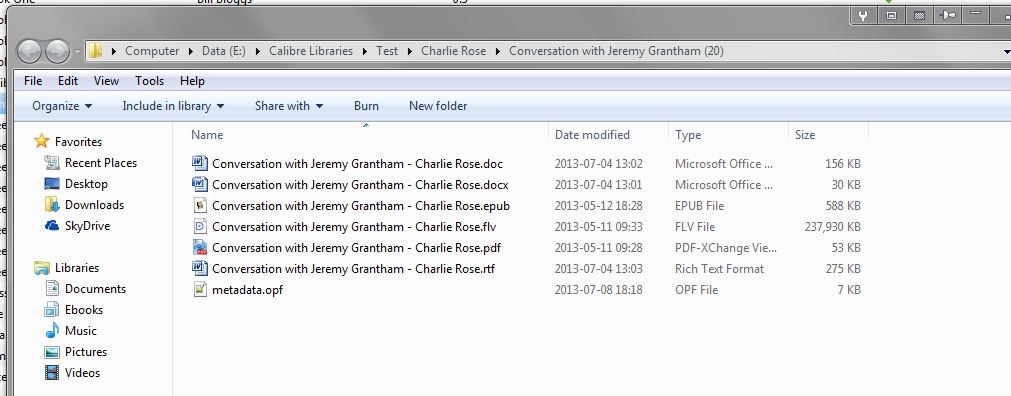This screenshot has width=1011, height=396.
Task: Click the Forward navigation arrow button
Action: coord(57,51)
